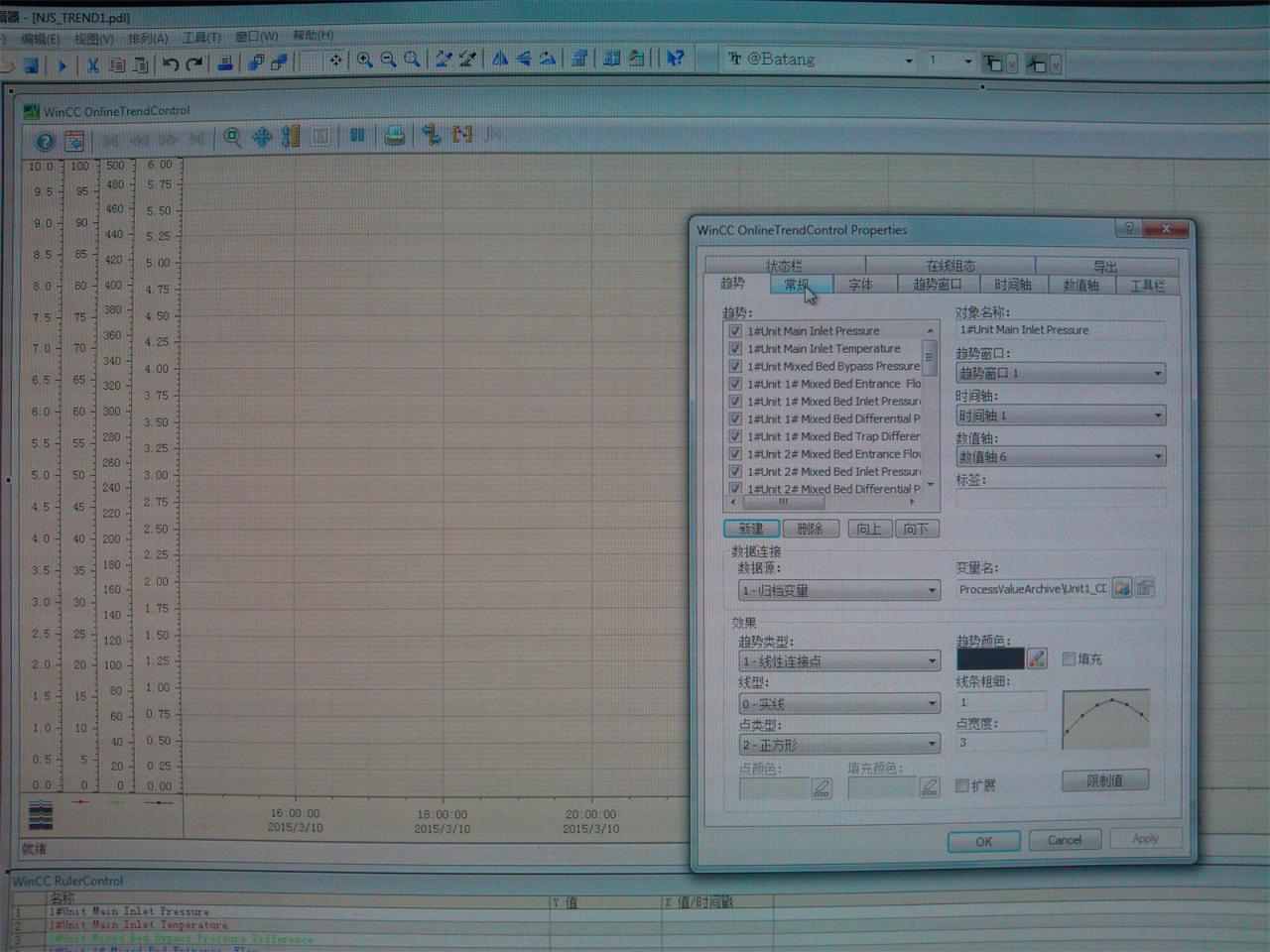The width and height of the screenshot is (1270, 952).
Task: Activate runtime with the blue play arrow
Action: (x=62, y=65)
